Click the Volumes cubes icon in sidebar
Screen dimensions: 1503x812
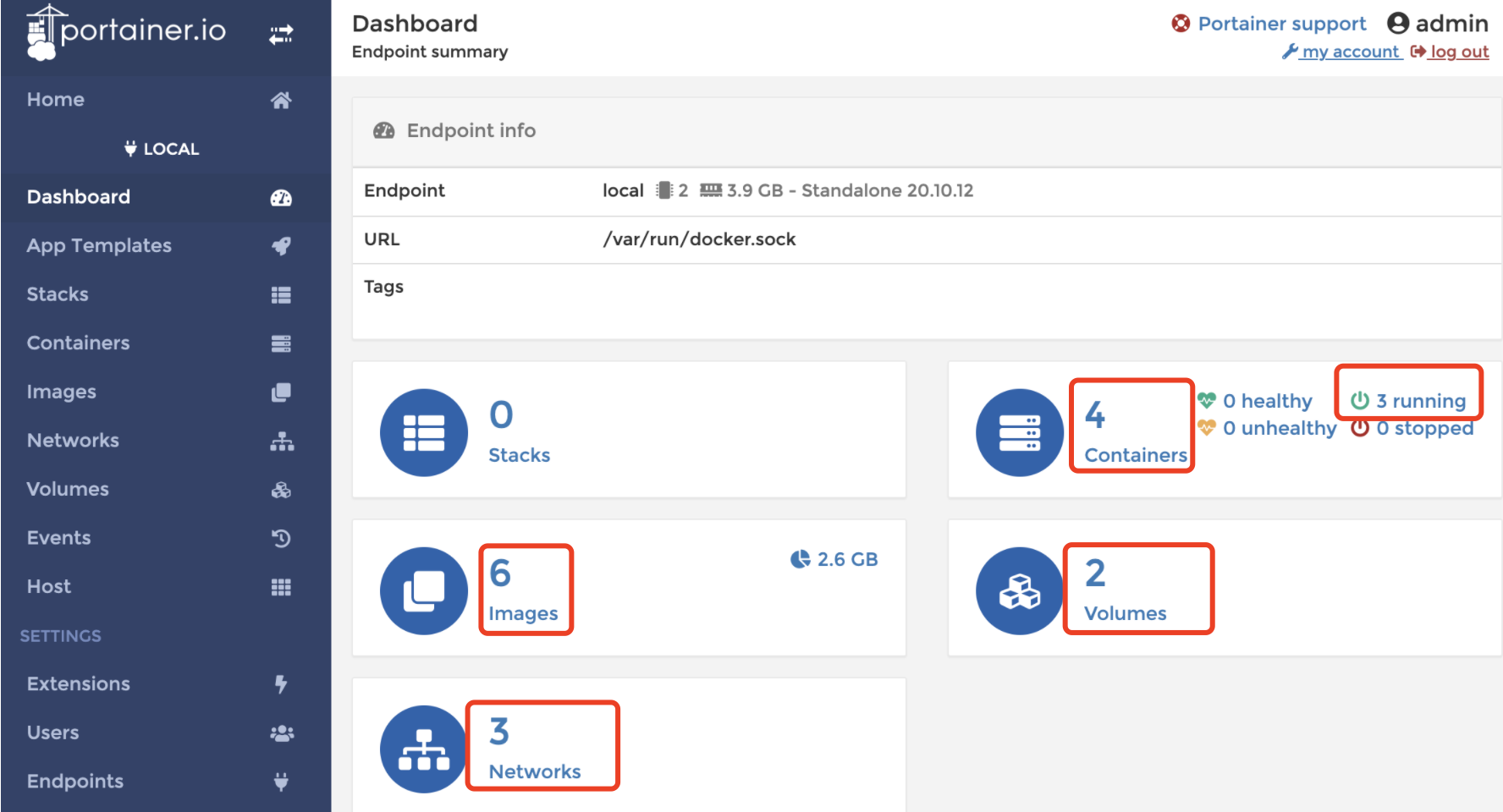(x=281, y=490)
